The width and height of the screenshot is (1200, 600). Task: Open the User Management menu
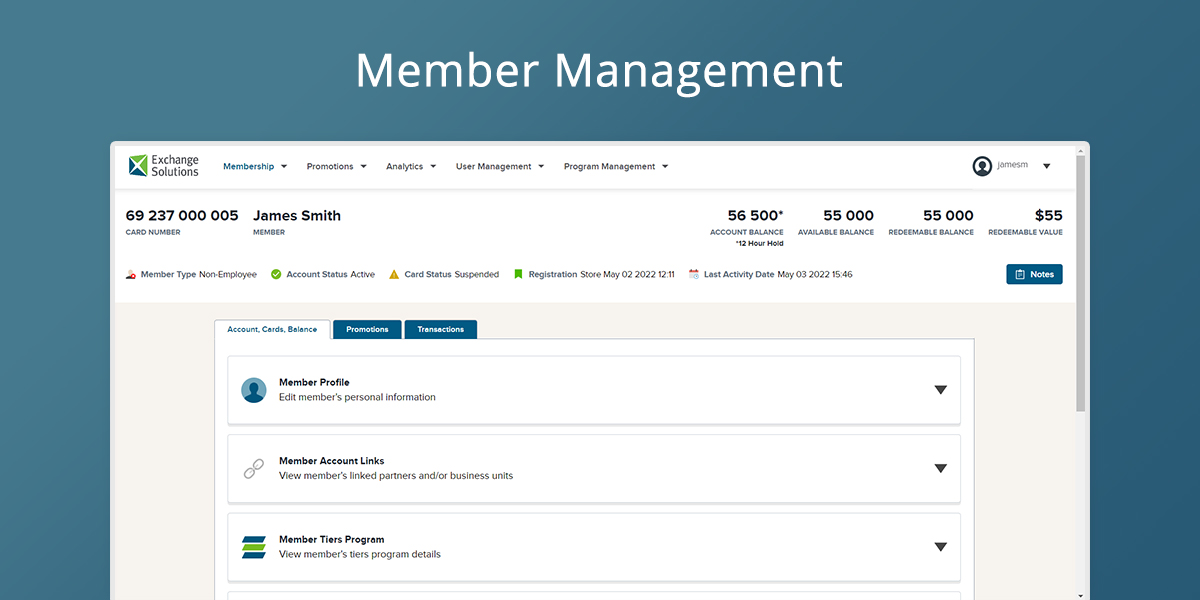coord(500,167)
